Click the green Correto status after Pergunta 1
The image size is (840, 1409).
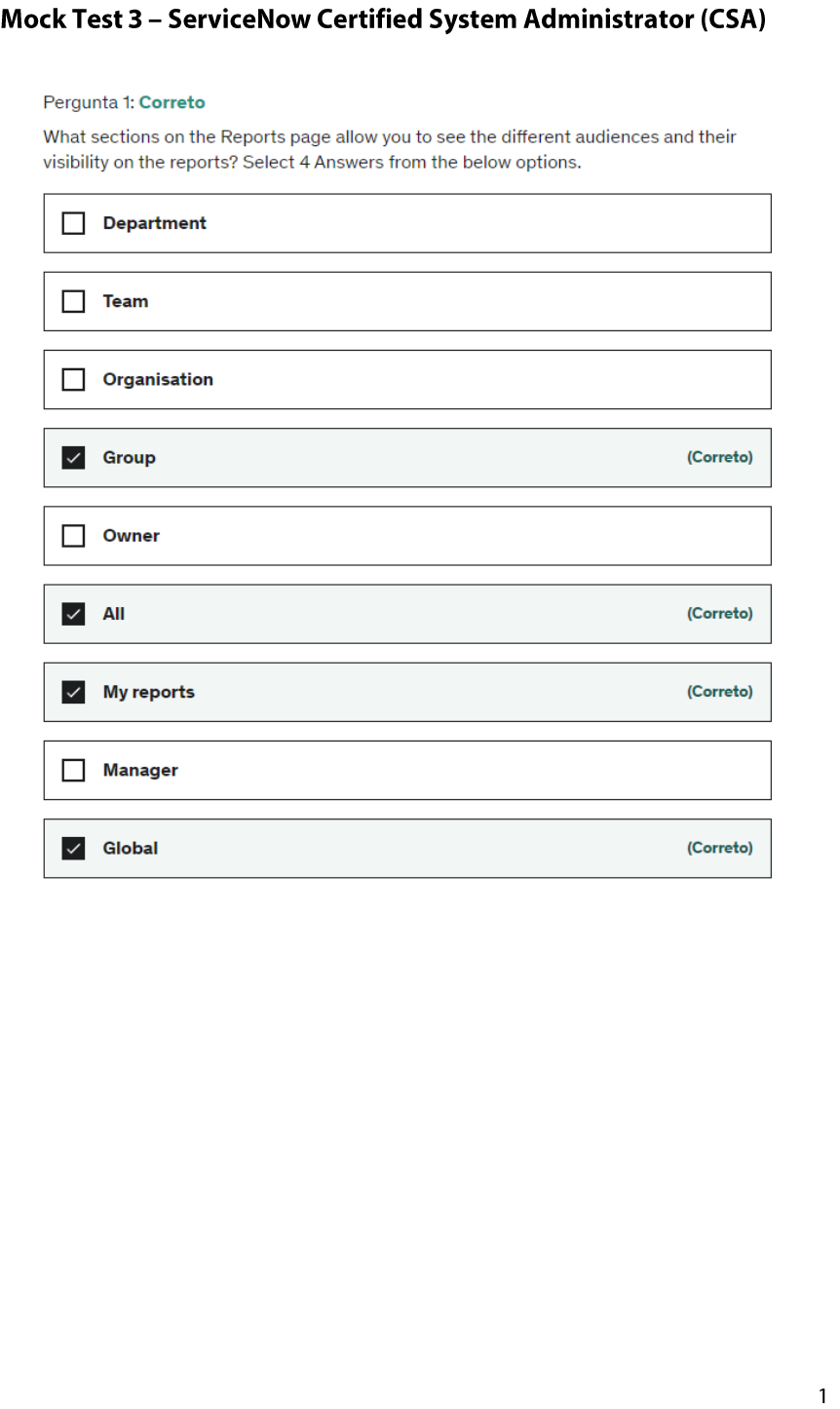[172, 102]
